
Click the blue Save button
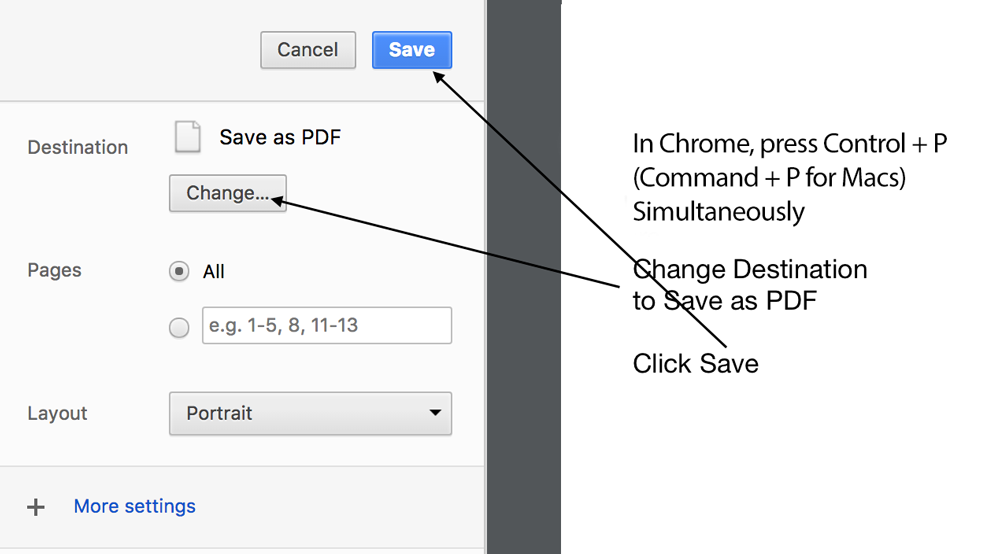(412, 50)
